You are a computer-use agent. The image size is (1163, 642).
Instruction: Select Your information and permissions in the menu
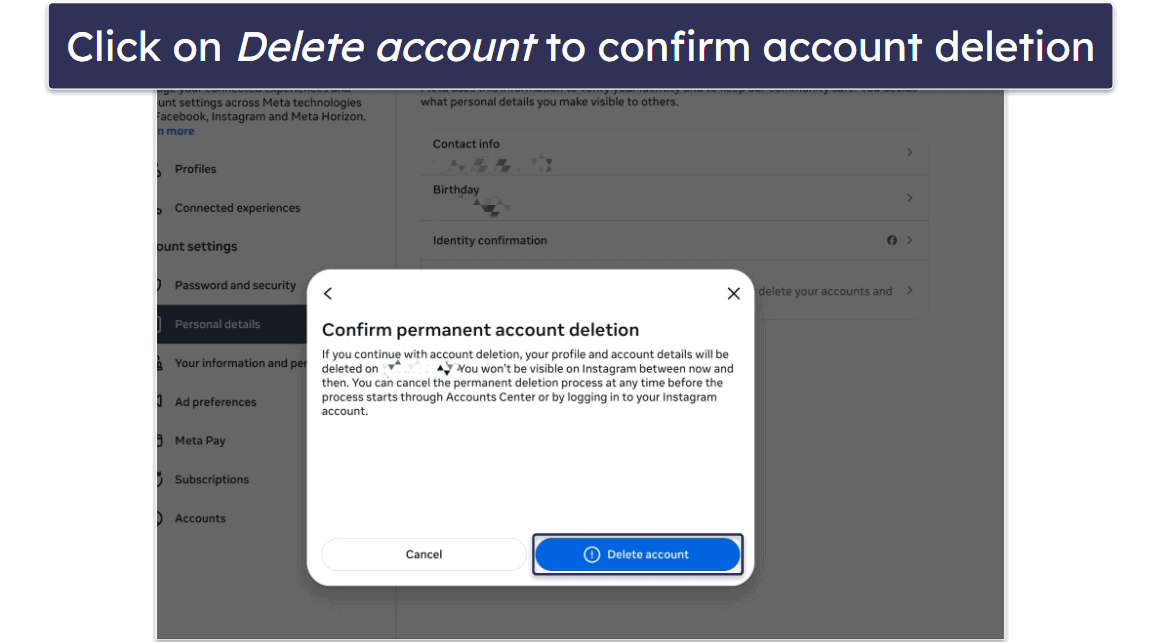tap(240, 363)
